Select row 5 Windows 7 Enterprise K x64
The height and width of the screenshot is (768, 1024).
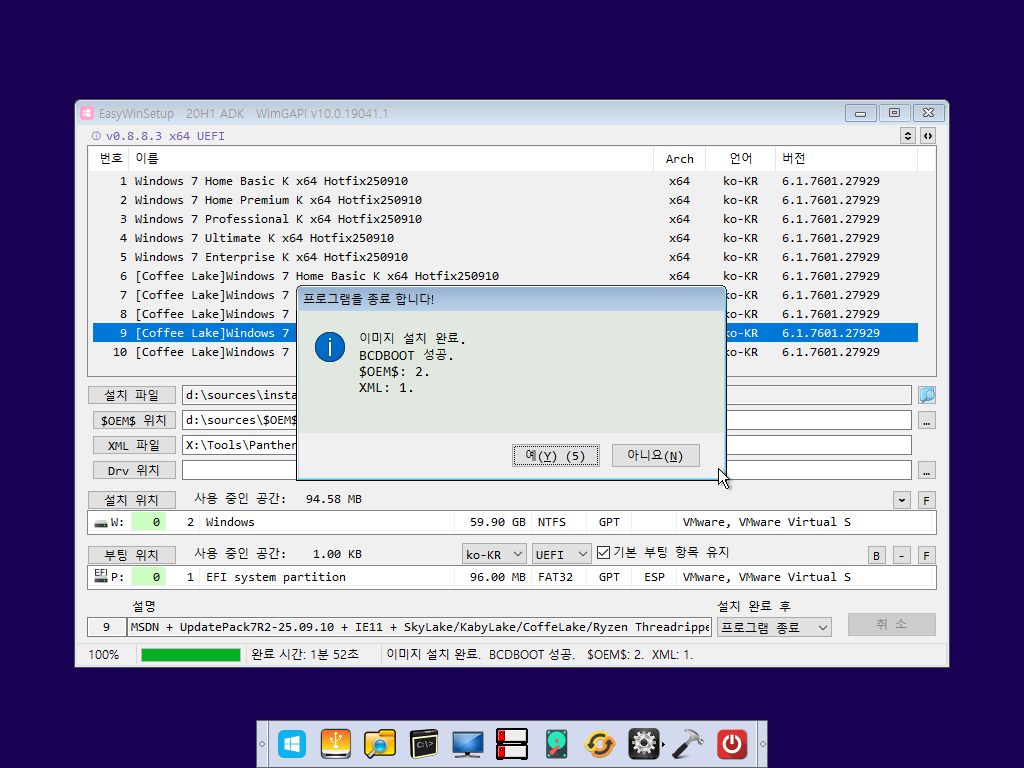505,257
